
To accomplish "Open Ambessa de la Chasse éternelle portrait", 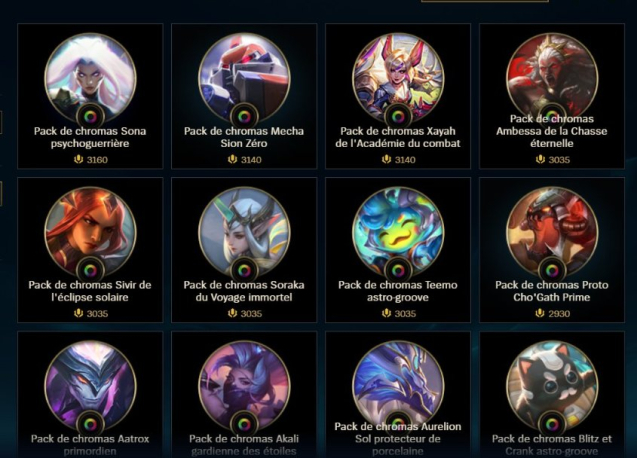I will click(552, 78).
